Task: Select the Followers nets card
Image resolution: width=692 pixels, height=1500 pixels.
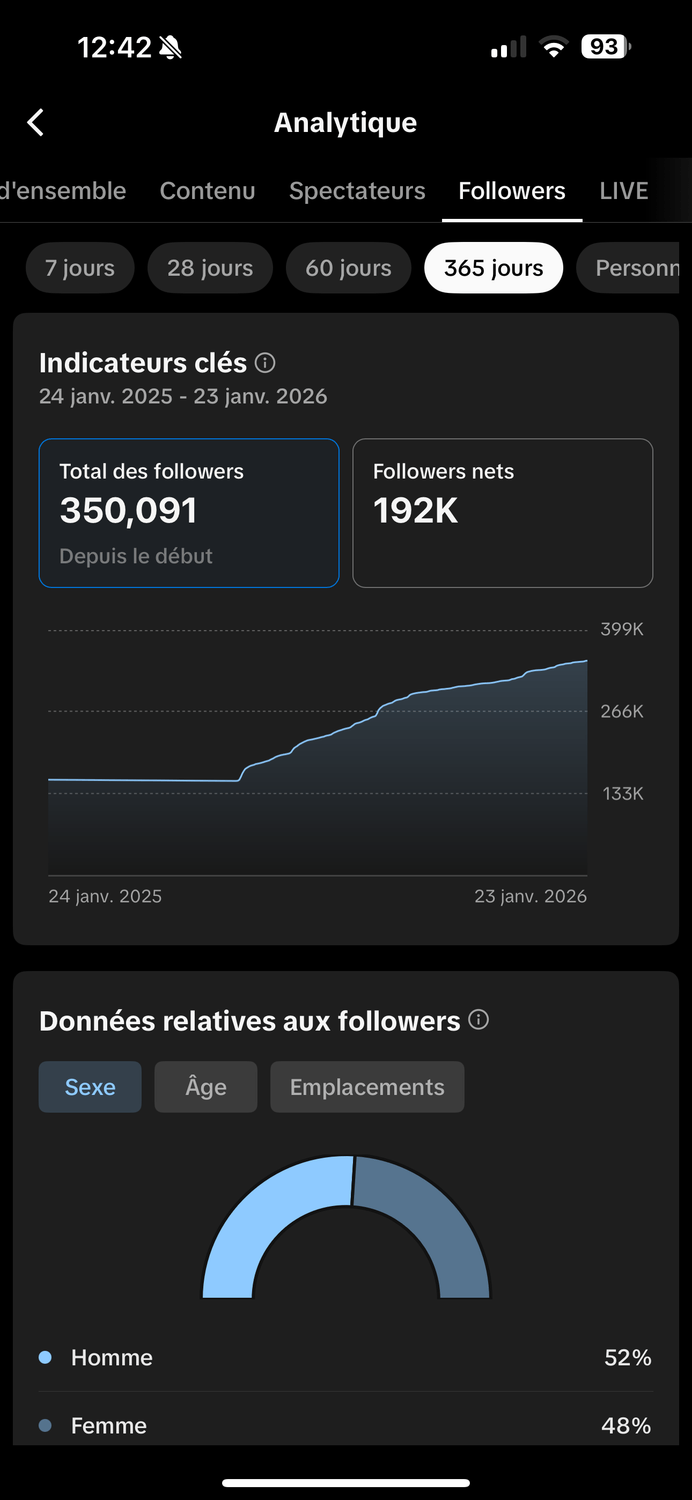Action: point(503,513)
